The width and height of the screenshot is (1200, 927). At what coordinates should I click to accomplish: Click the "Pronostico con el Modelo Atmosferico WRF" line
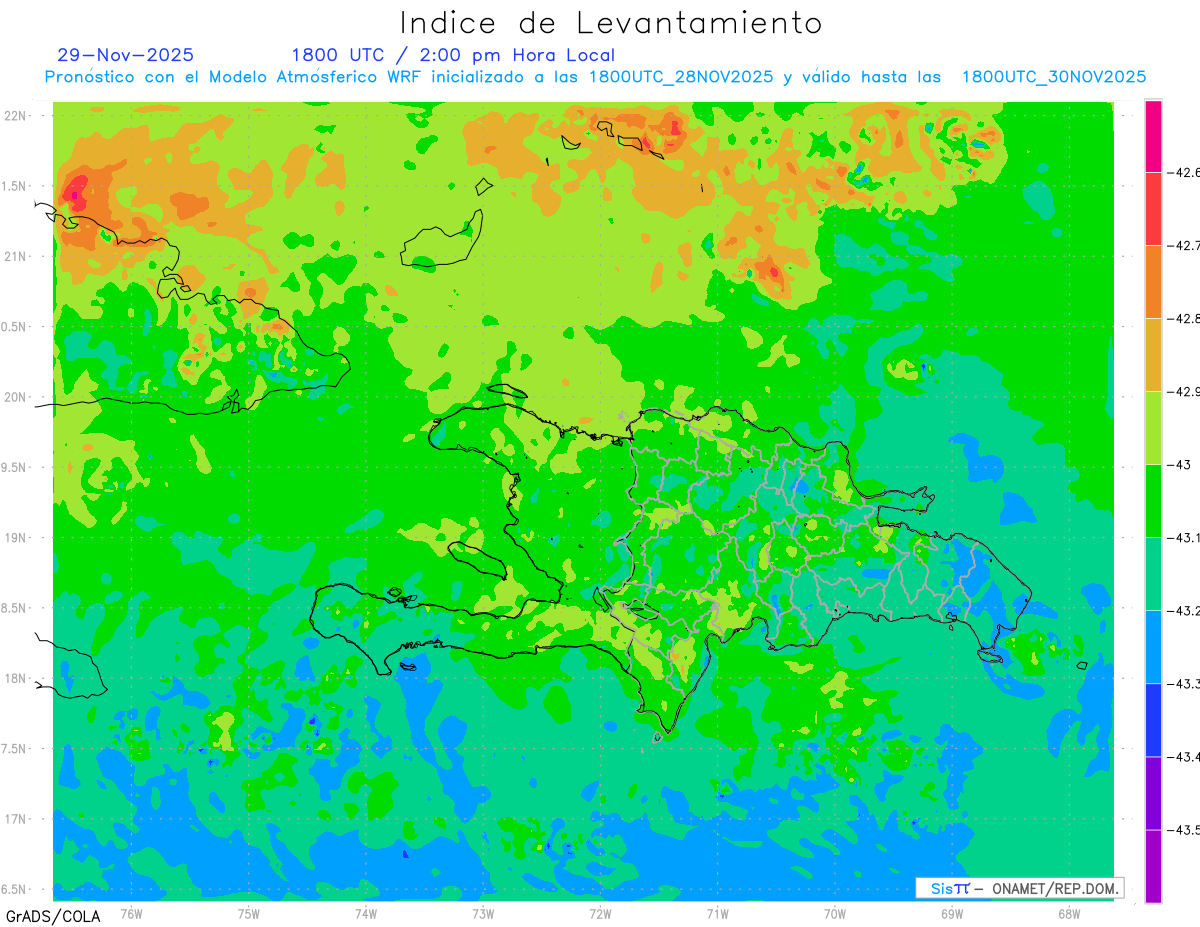[595, 77]
